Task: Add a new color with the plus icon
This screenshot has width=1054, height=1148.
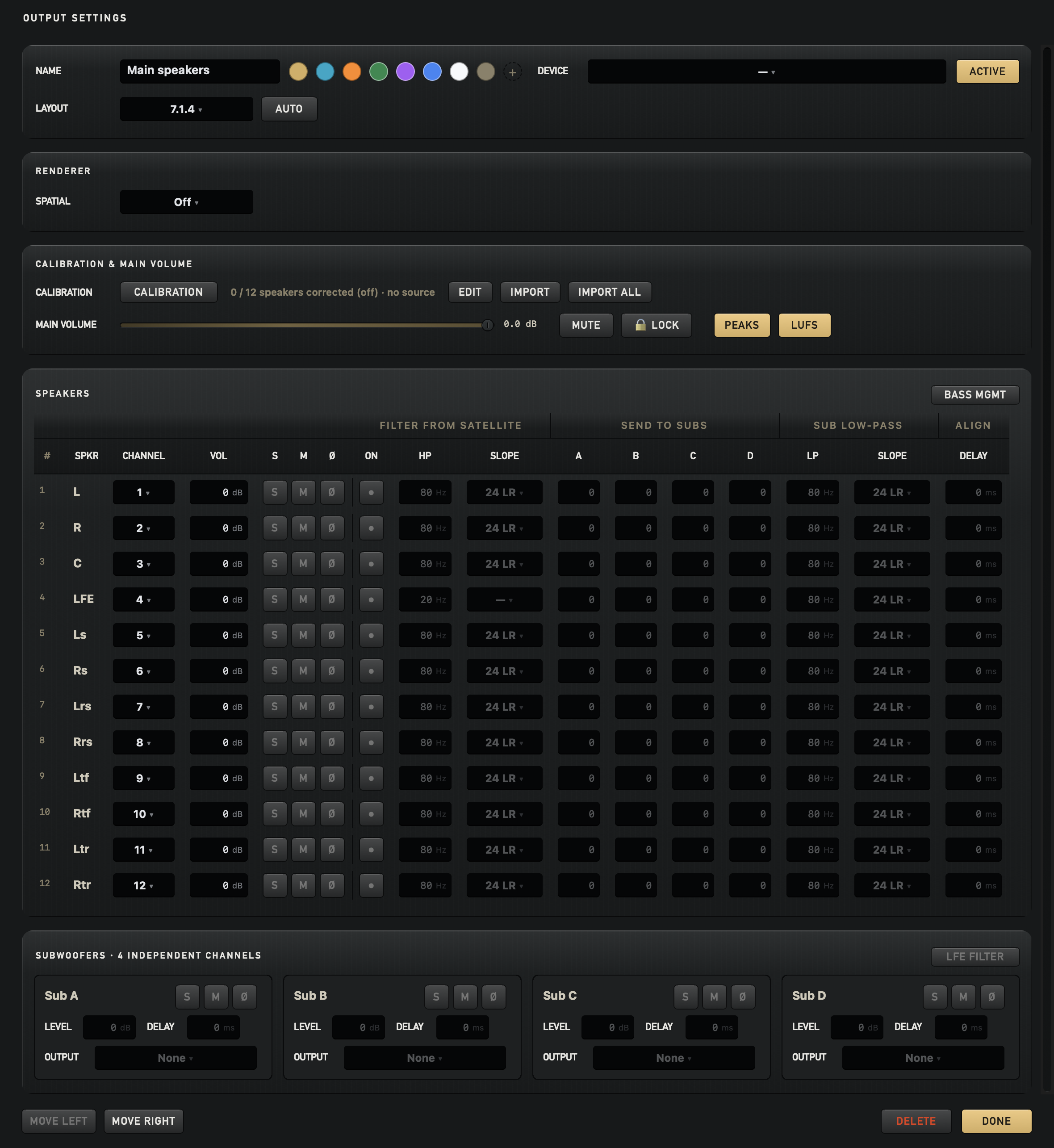Action: tap(512, 72)
